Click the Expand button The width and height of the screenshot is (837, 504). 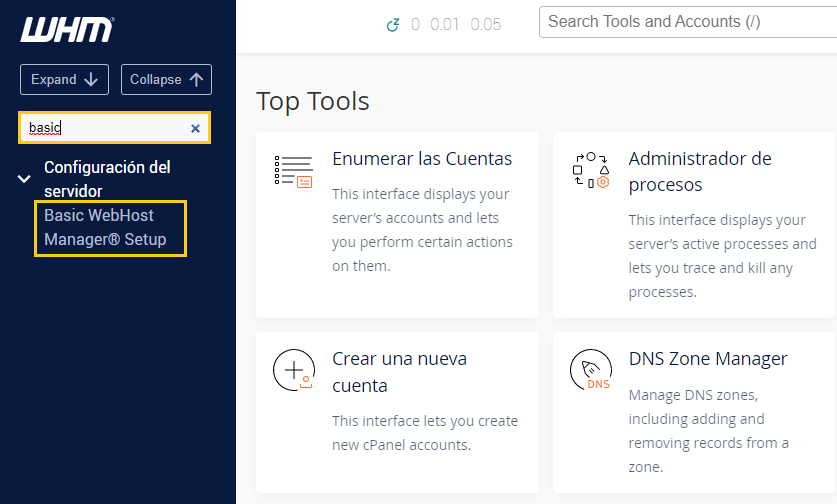coord(65,80)
